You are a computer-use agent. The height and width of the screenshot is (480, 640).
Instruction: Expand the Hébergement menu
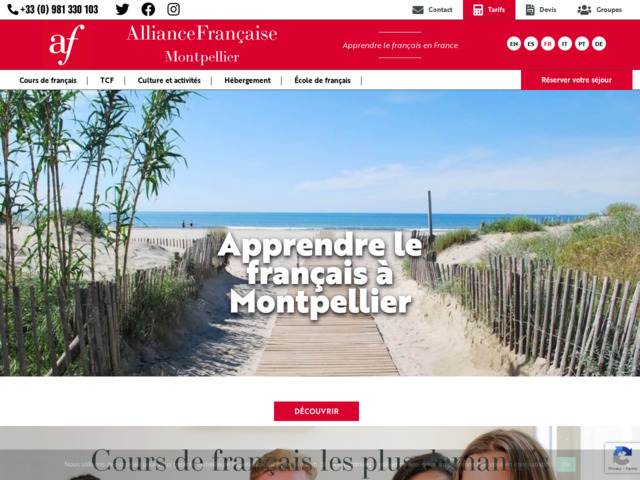coord(247,80)
